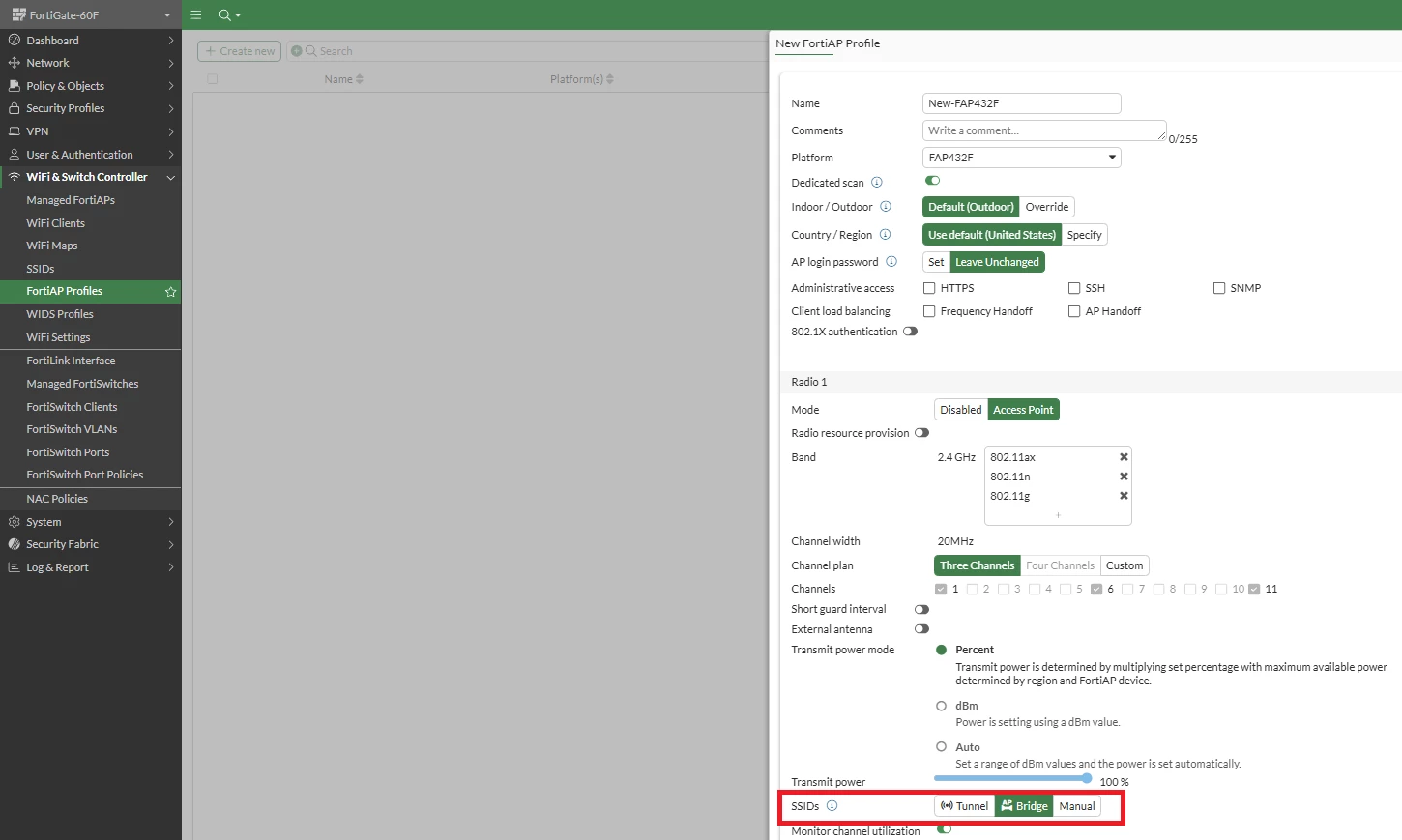Toggle the Dedicated scan switch
1402x840 pixels.
pos(933,181)
